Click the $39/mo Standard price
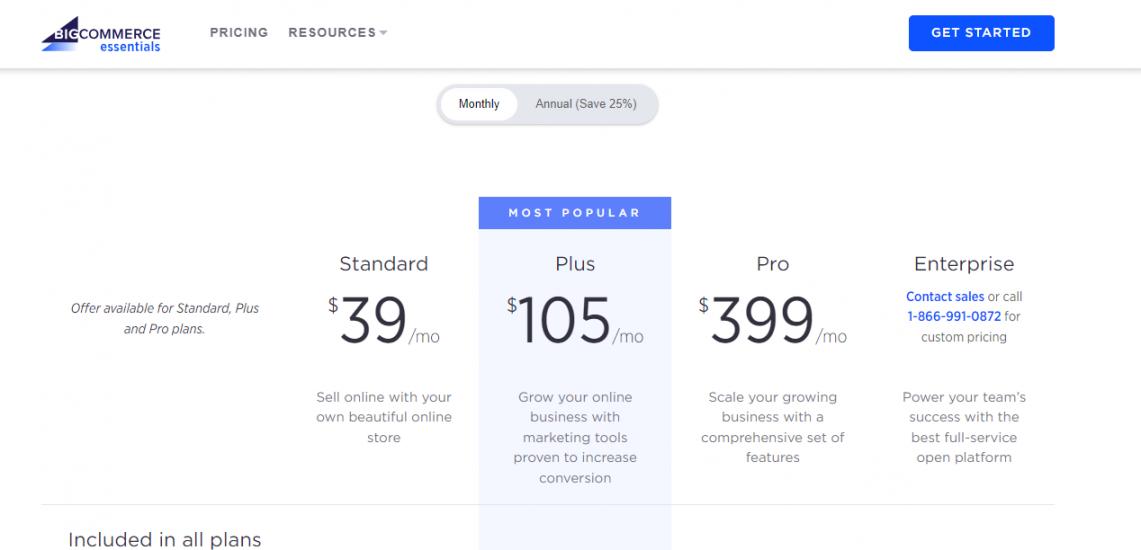Screen dimensions: 1141x550 click(383, 321)
